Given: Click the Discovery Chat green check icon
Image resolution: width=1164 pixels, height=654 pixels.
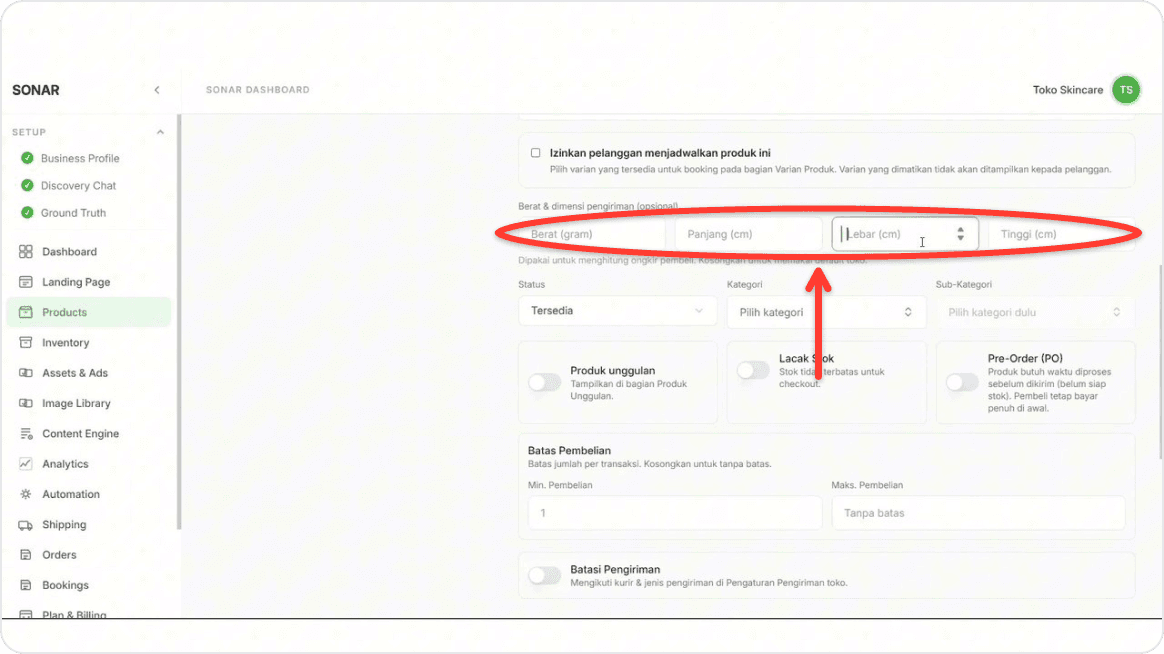Looking at the screenshot, I should click(x=27, y=186).
